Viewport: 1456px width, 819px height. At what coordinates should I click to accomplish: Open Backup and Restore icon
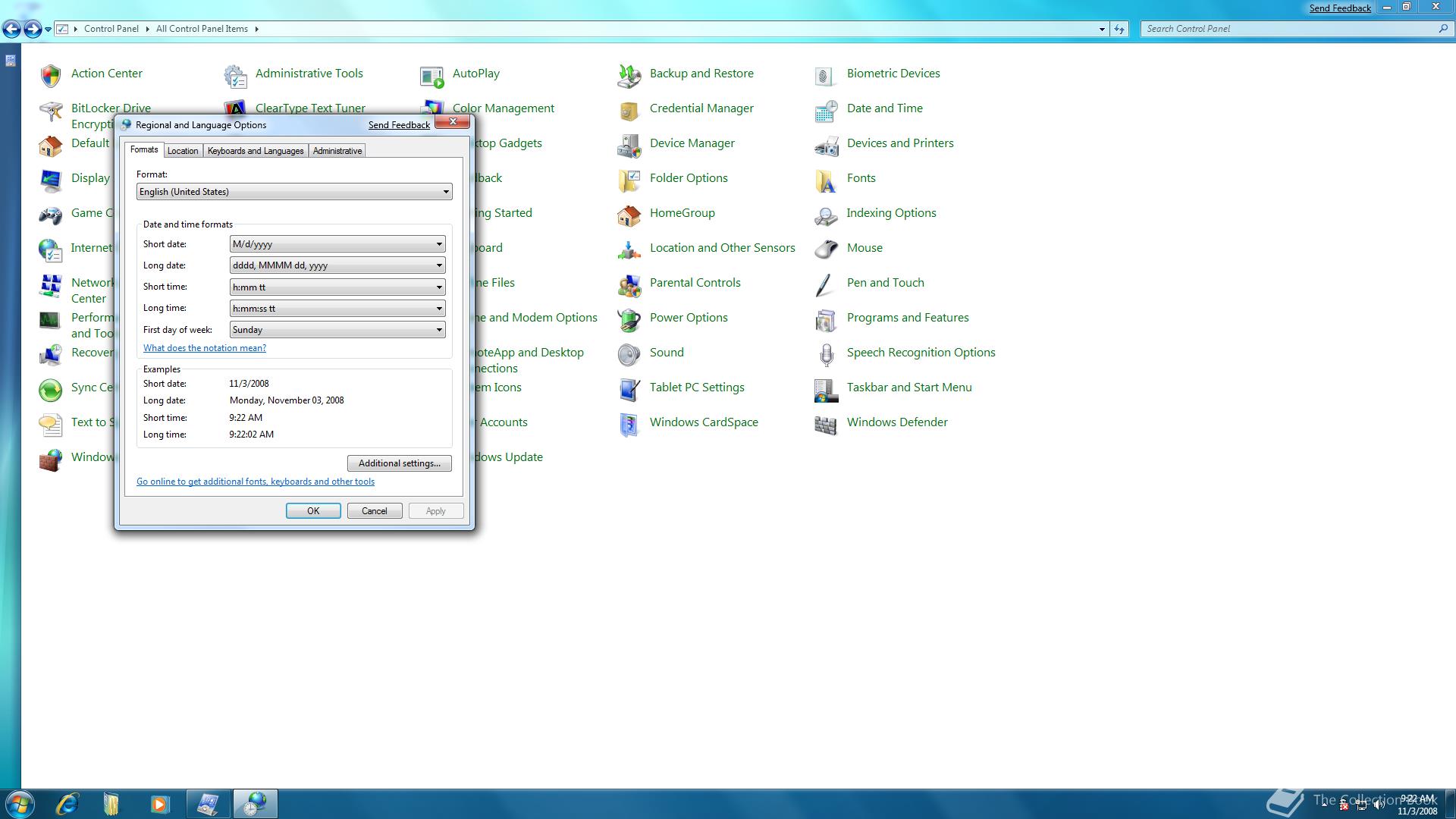pos(629,75)
